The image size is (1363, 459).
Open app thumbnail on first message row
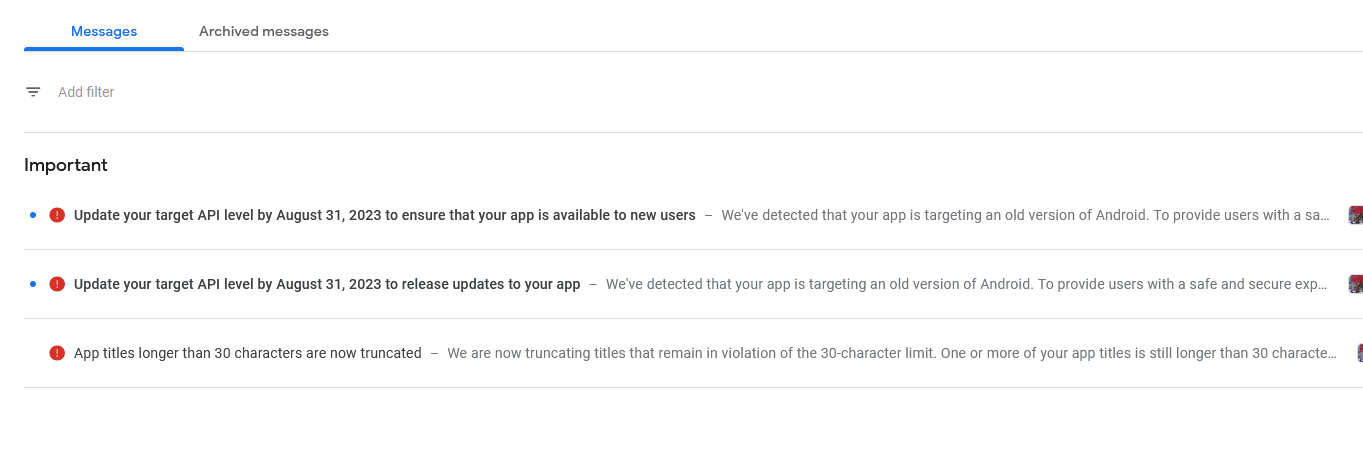tap(1355, 215)
